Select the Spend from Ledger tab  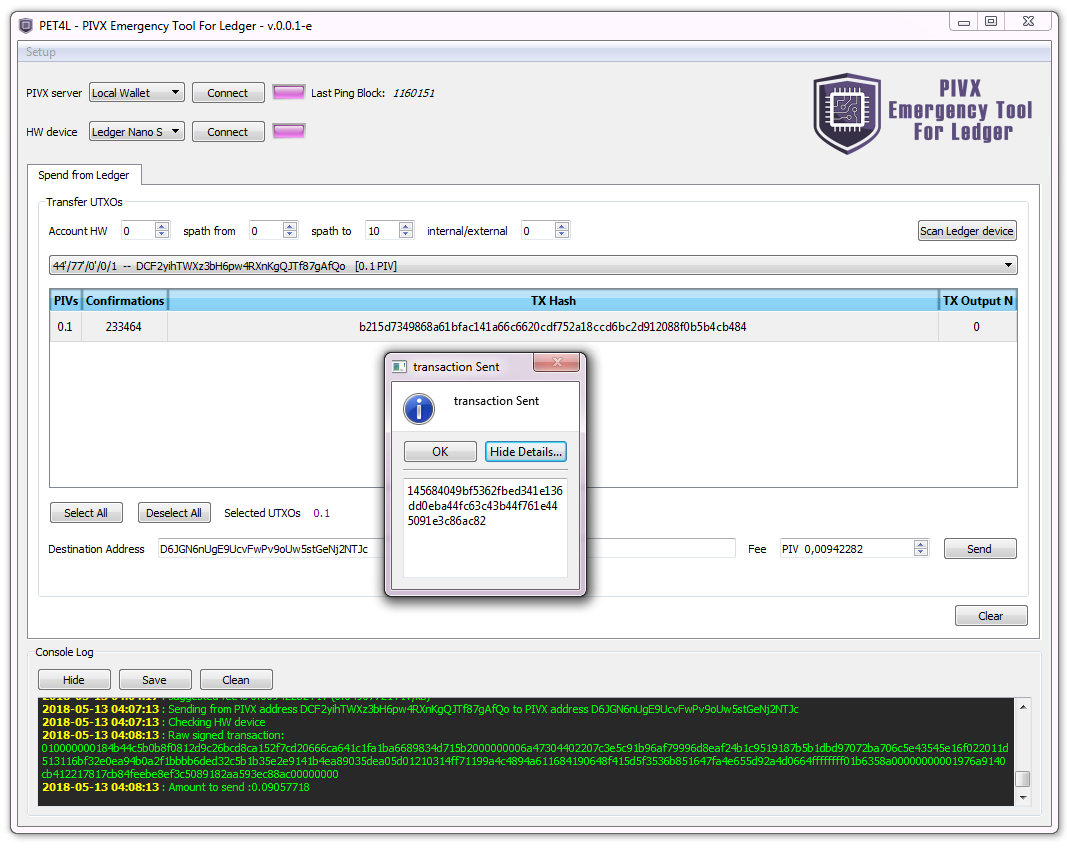[84, 175]
